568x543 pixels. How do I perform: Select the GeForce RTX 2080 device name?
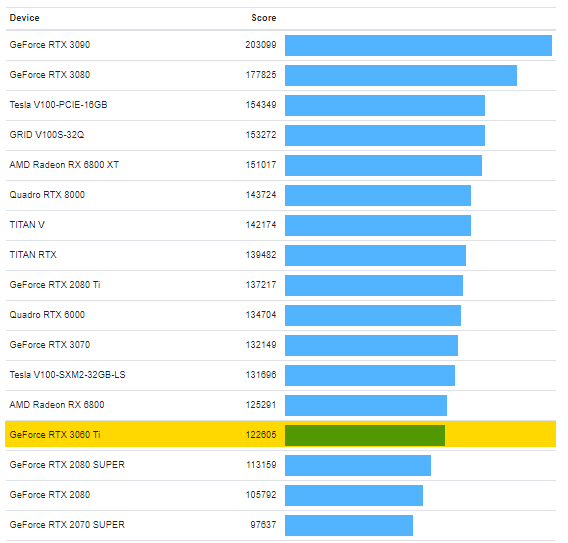pos(50,495)
